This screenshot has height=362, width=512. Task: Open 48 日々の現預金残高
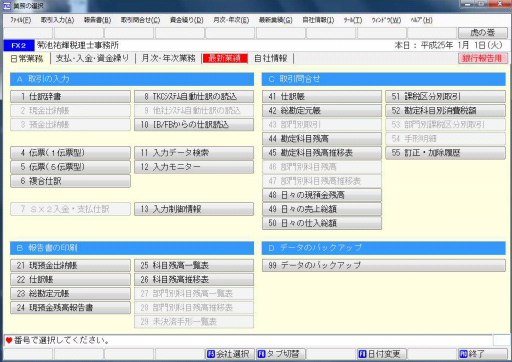click(322, 195)
